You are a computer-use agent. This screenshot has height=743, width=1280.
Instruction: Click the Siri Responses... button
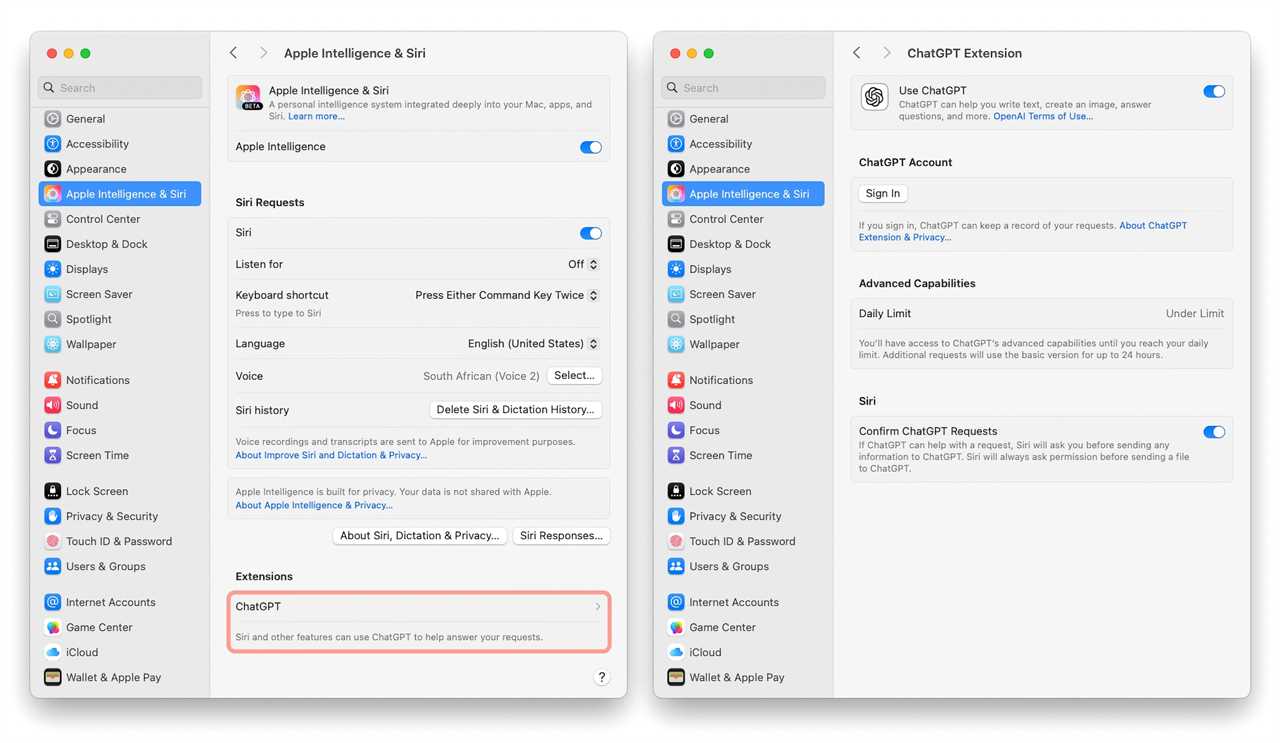point(561,536)
